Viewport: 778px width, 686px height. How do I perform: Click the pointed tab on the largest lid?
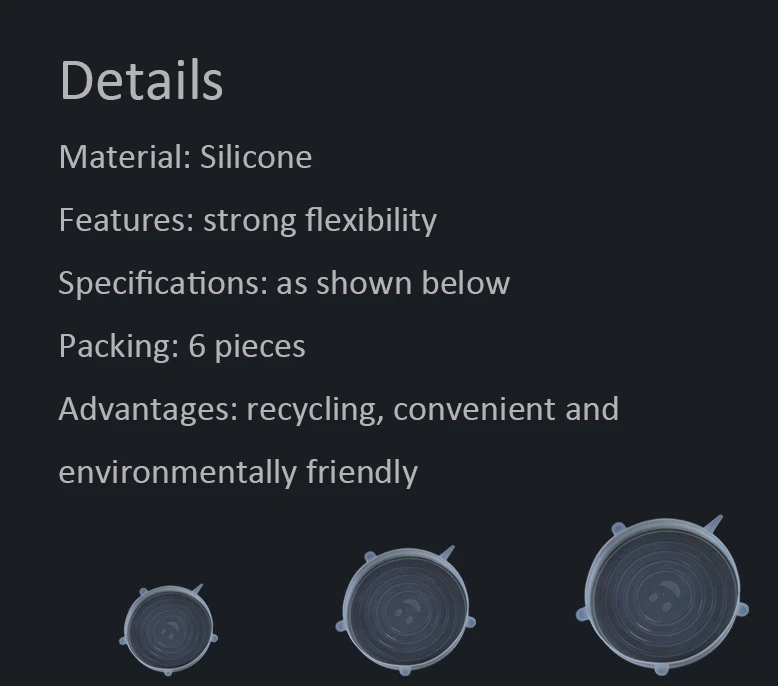[715, 523]
